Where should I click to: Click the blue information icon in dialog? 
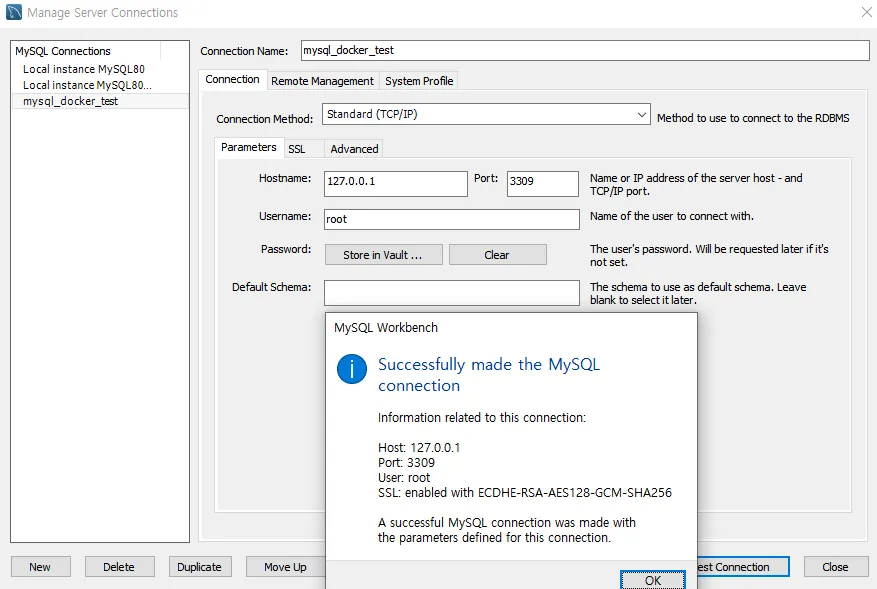click(x=352, y=369)
